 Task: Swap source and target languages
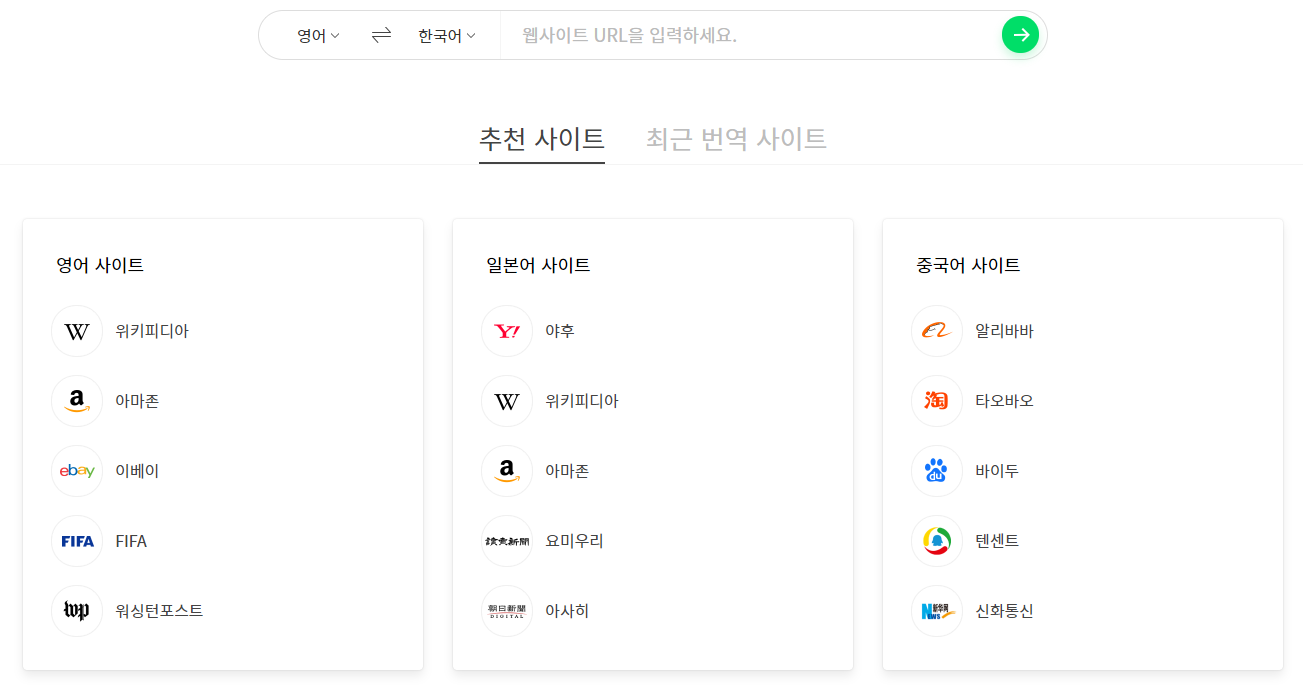(x=381, y=35)
